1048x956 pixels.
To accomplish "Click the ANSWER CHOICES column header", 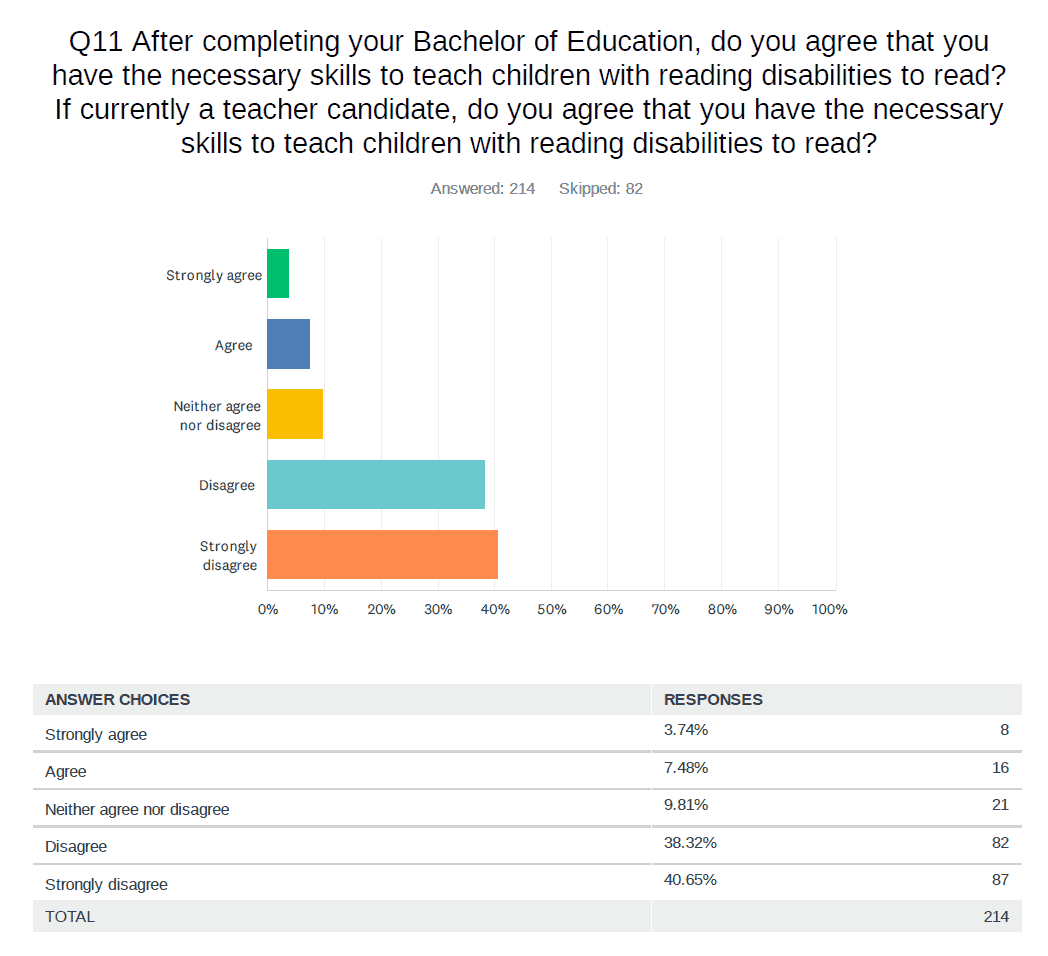I will tap(117, 699).
